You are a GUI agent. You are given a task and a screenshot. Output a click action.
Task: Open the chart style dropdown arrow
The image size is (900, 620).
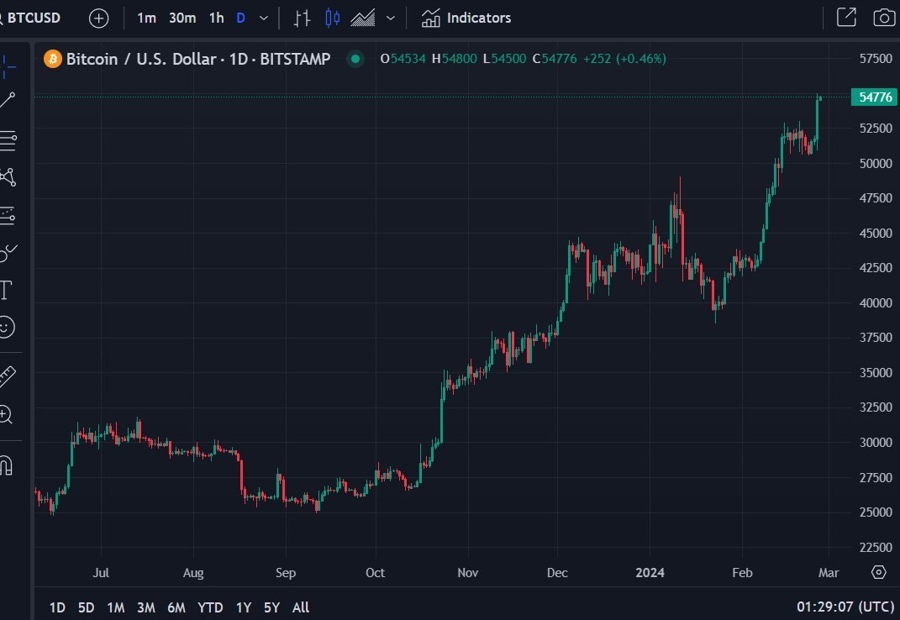pyautogui.click(x=391, y=18)
